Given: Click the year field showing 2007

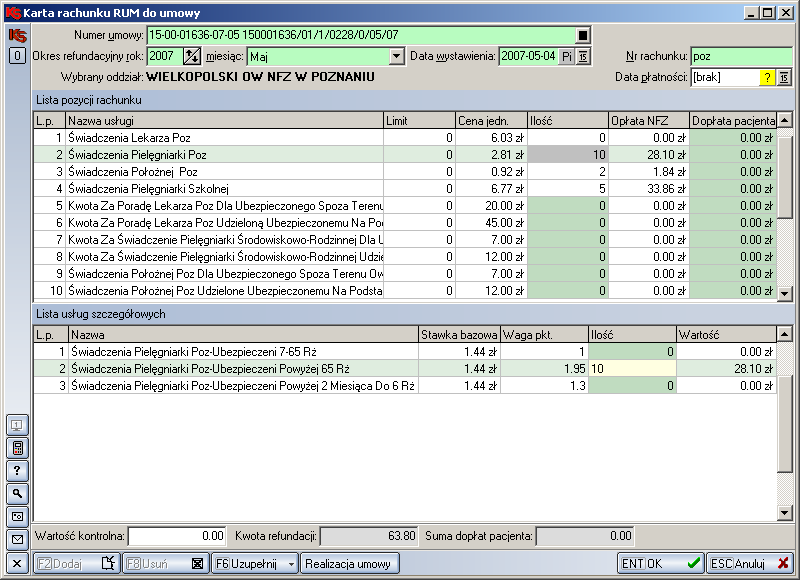Looking at the screenshot, I should (x=165, y=56).
